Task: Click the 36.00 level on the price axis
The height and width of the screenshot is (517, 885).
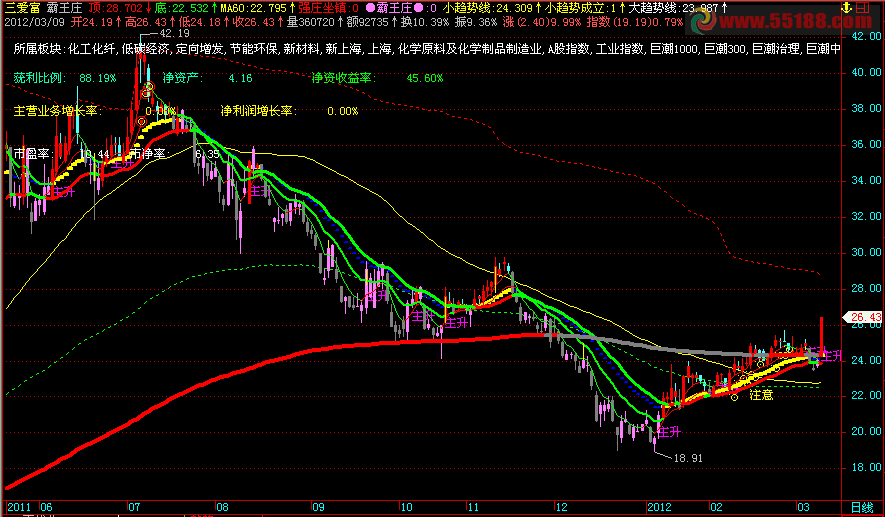Action: [868, 144]
